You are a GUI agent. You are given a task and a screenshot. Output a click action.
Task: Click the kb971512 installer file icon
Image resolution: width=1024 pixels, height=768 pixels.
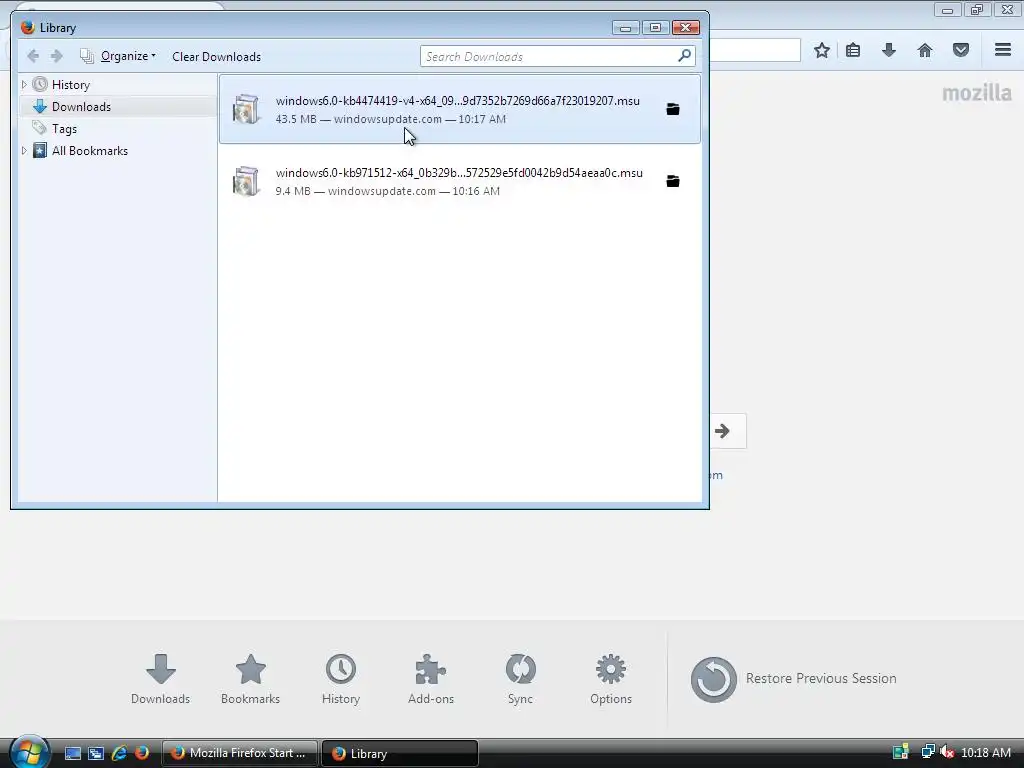246,181
